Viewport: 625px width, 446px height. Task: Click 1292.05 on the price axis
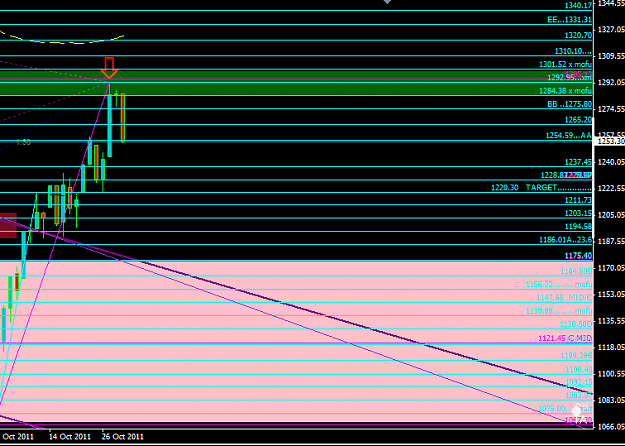click(x=611, y=82)
